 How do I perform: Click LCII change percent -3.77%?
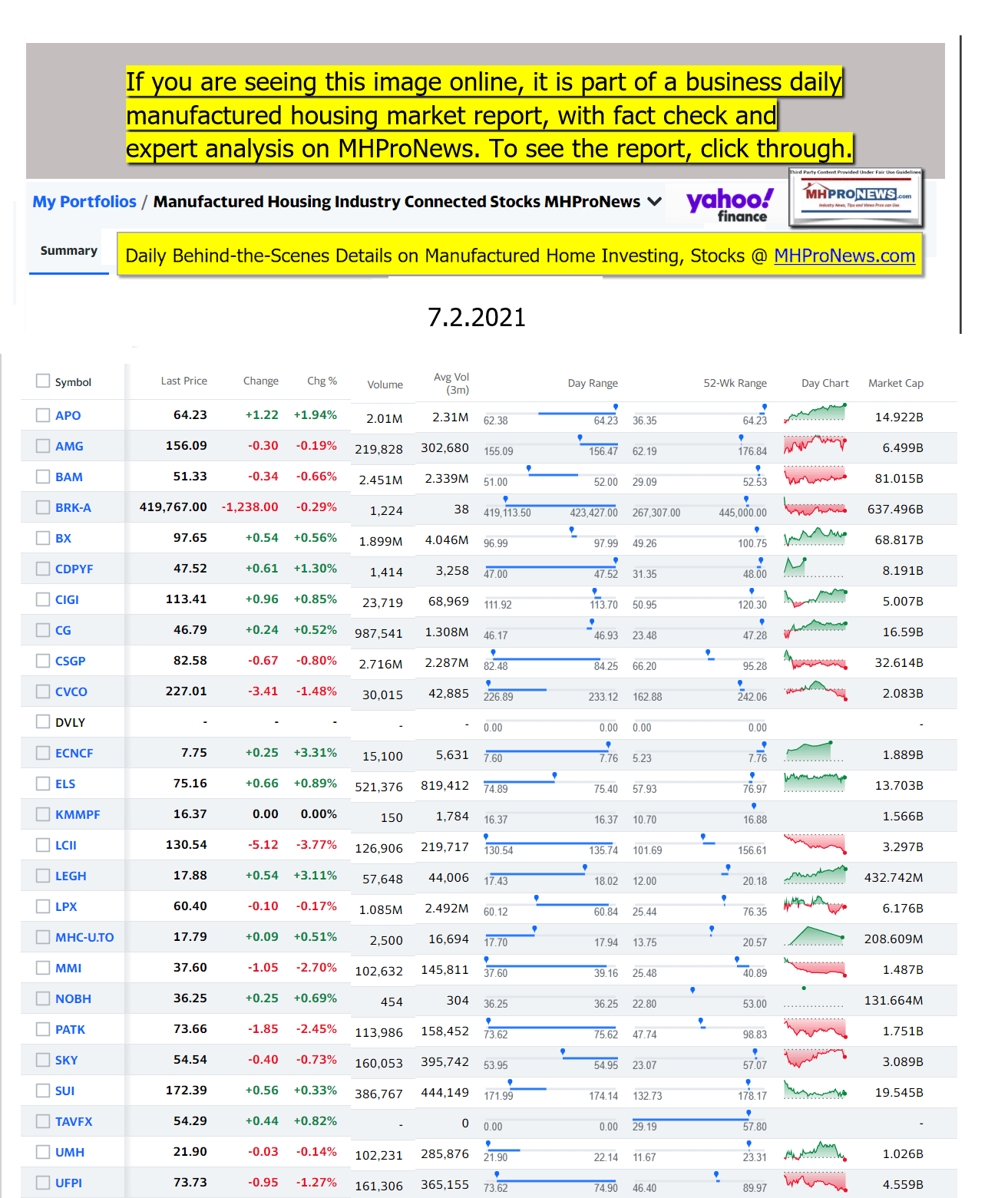(316, 844)
